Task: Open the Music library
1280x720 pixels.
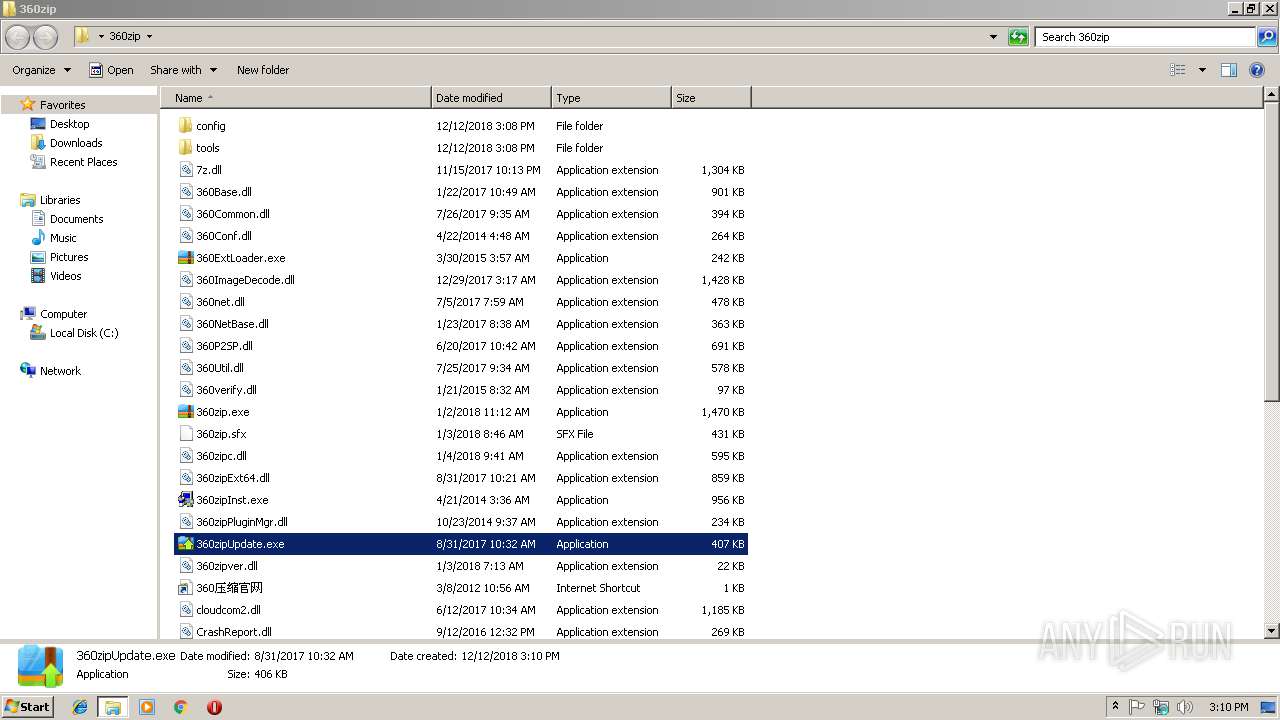Action: [x=63, y=238]
